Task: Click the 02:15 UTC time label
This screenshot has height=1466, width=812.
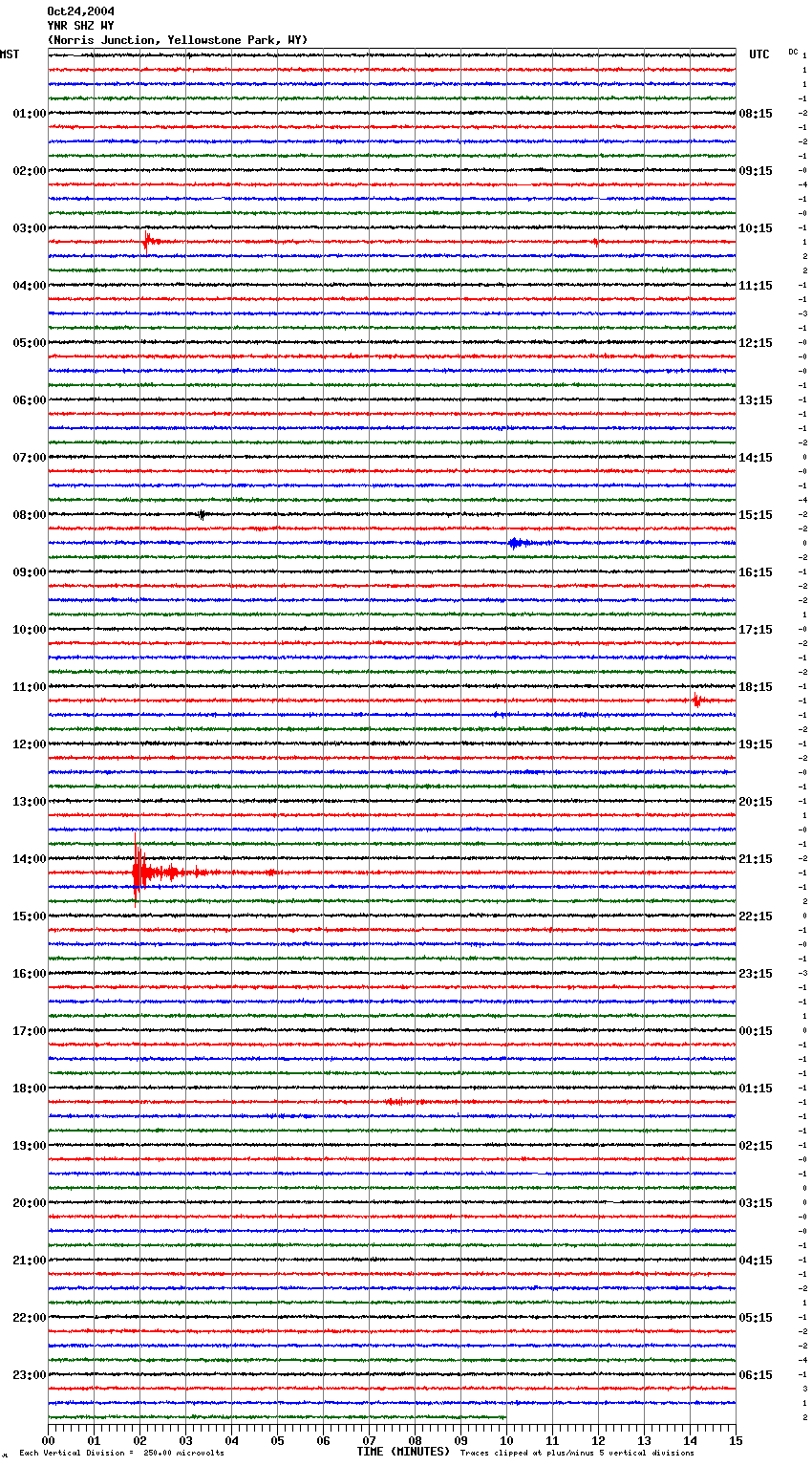Action: [x=756, y=1146]
